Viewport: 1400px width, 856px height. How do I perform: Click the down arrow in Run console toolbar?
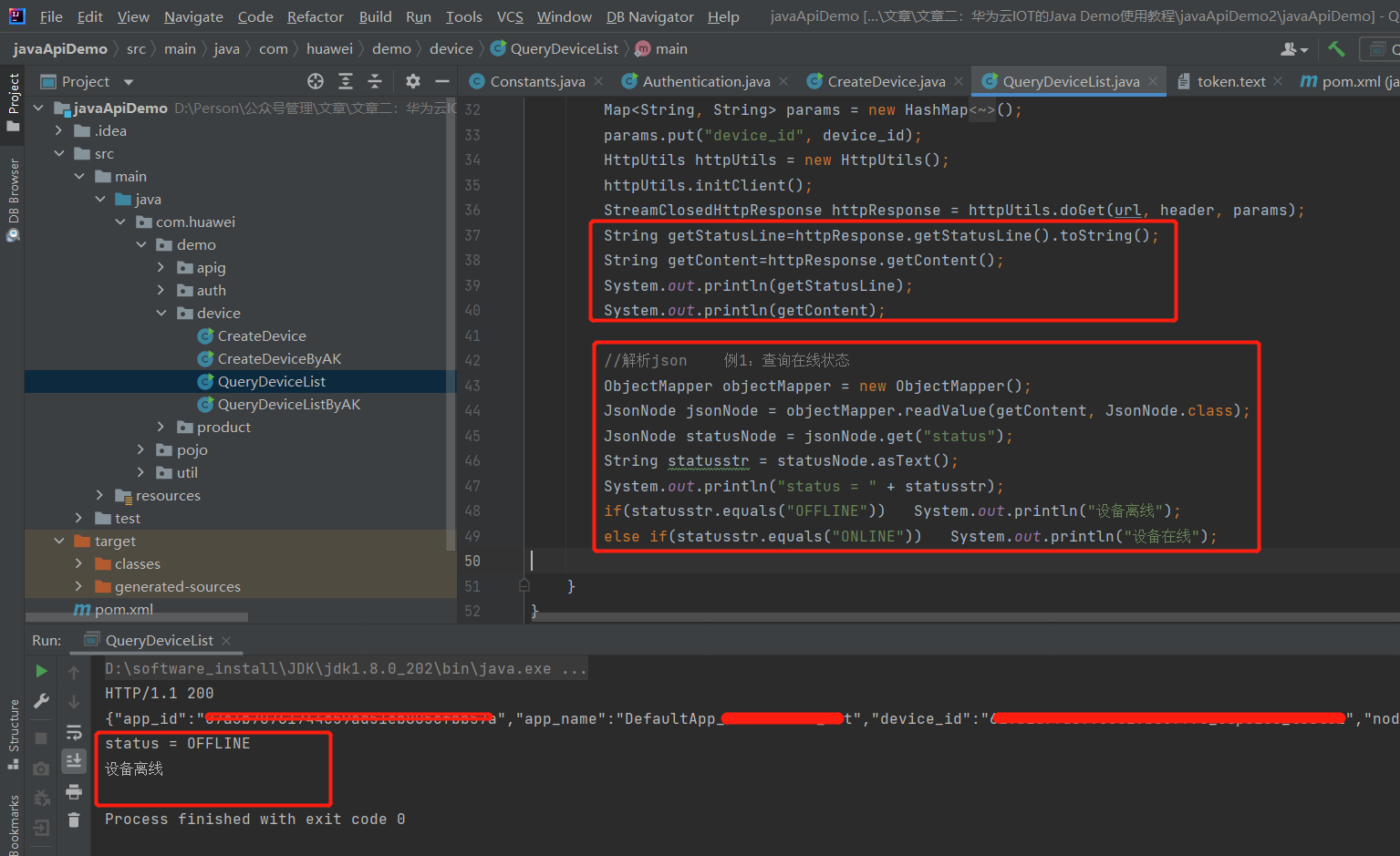pos(74,702)
